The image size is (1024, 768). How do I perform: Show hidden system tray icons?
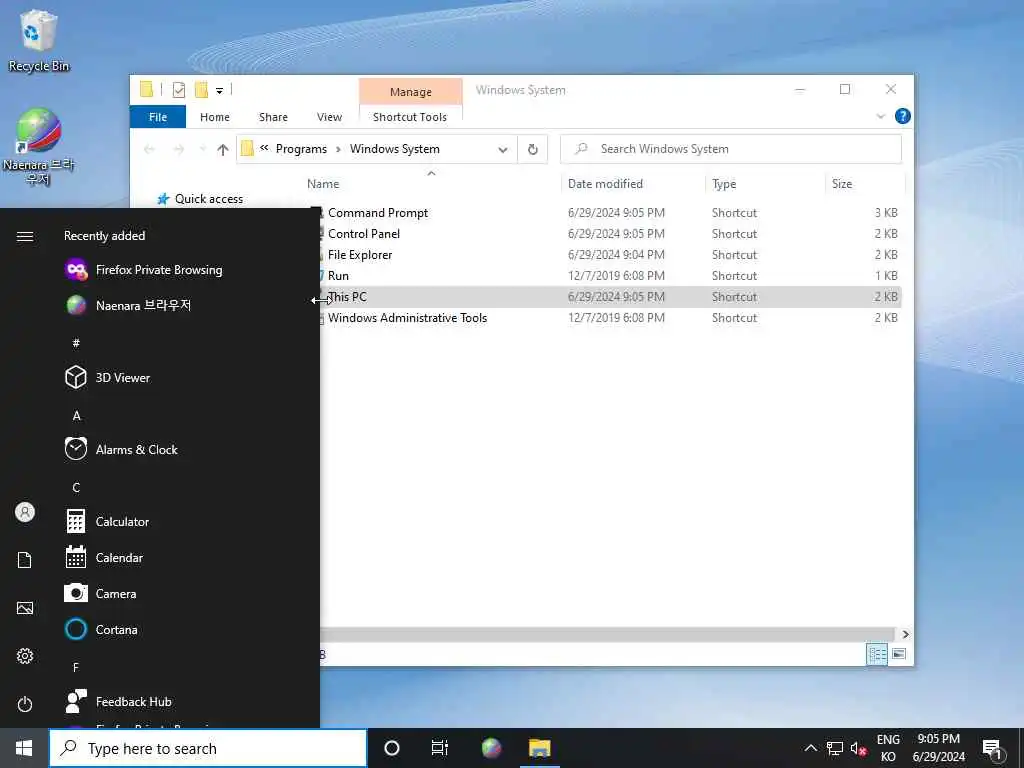[x=810, y=748]
